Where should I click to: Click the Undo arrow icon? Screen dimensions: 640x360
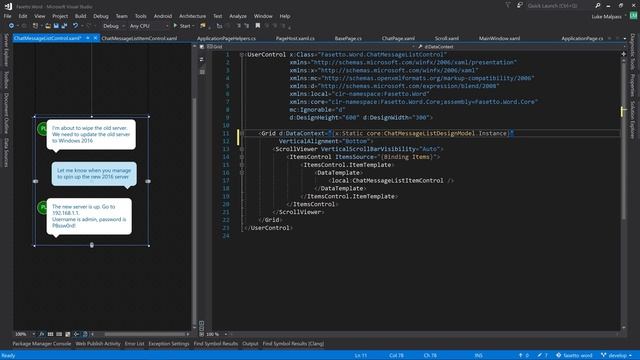point(76,26)
